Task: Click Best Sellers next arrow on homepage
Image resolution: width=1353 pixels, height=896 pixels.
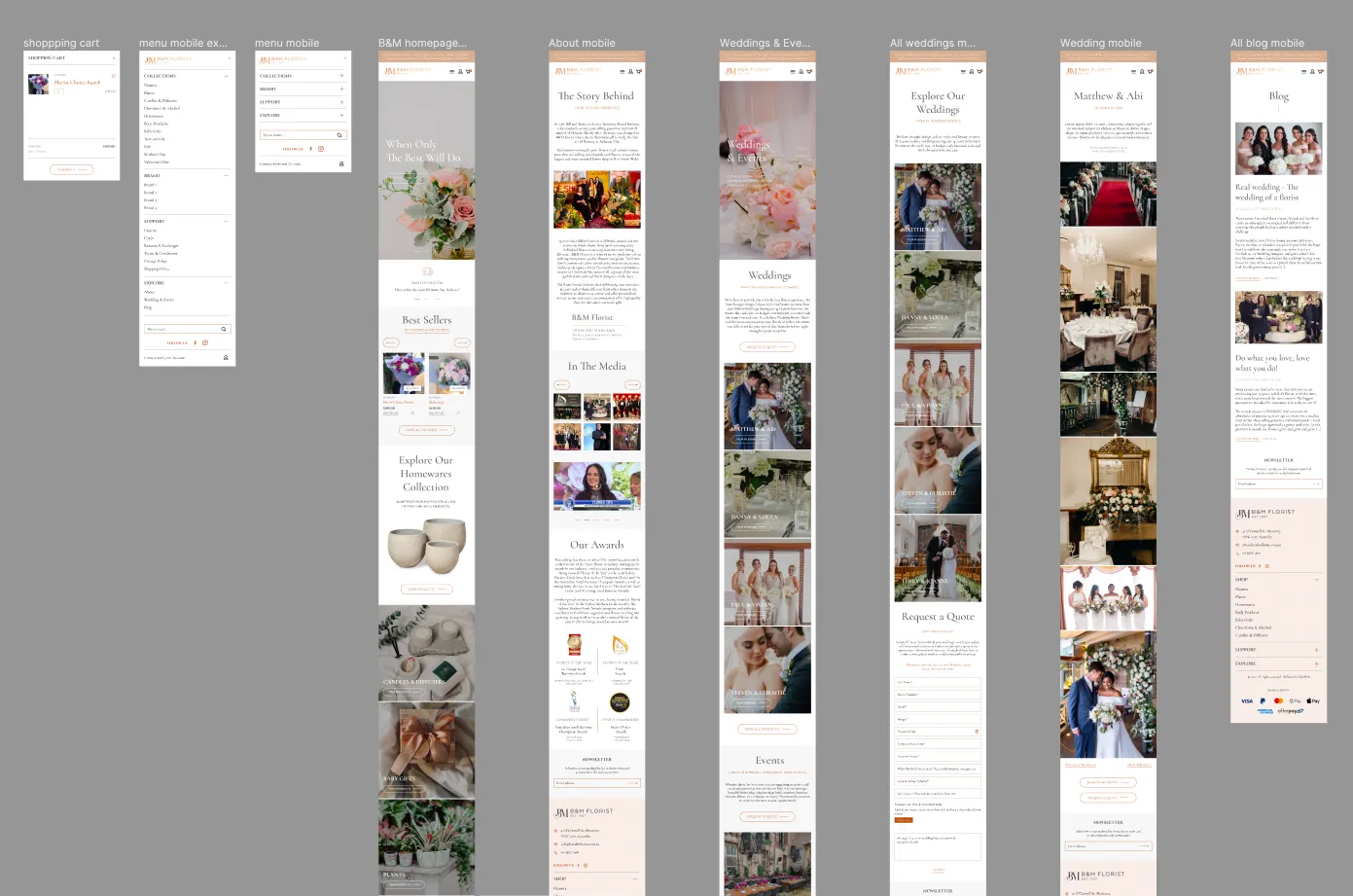Action: pos(462,342)
